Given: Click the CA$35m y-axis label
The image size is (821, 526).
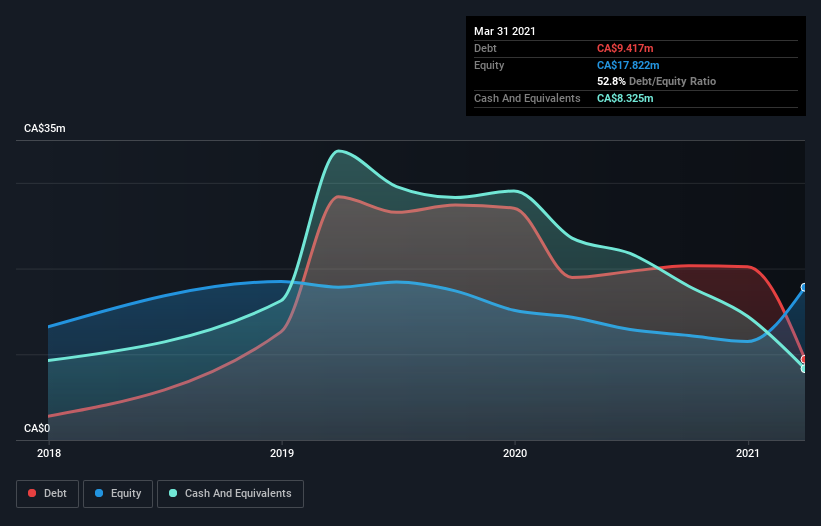Looking at the screenshot, I should tap(45, 128).
